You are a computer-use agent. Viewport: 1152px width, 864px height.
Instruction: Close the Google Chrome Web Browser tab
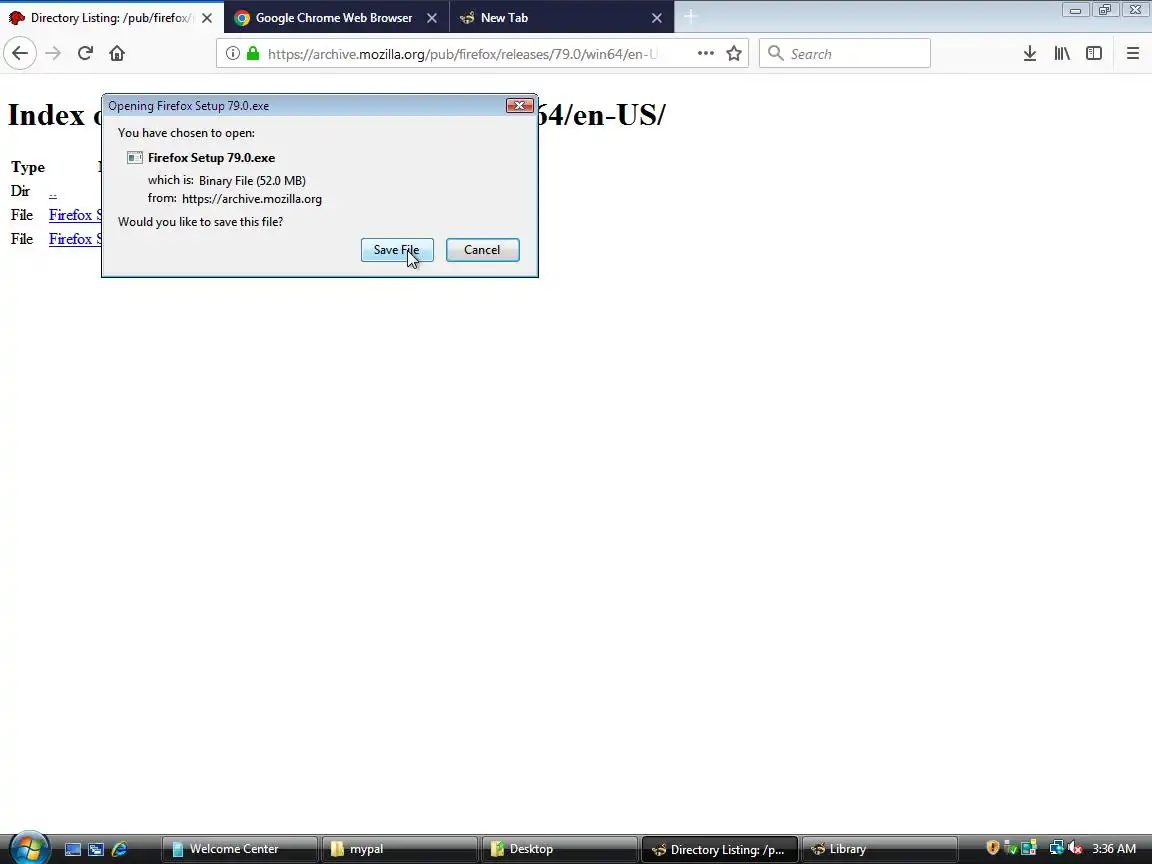click(432, 18)
